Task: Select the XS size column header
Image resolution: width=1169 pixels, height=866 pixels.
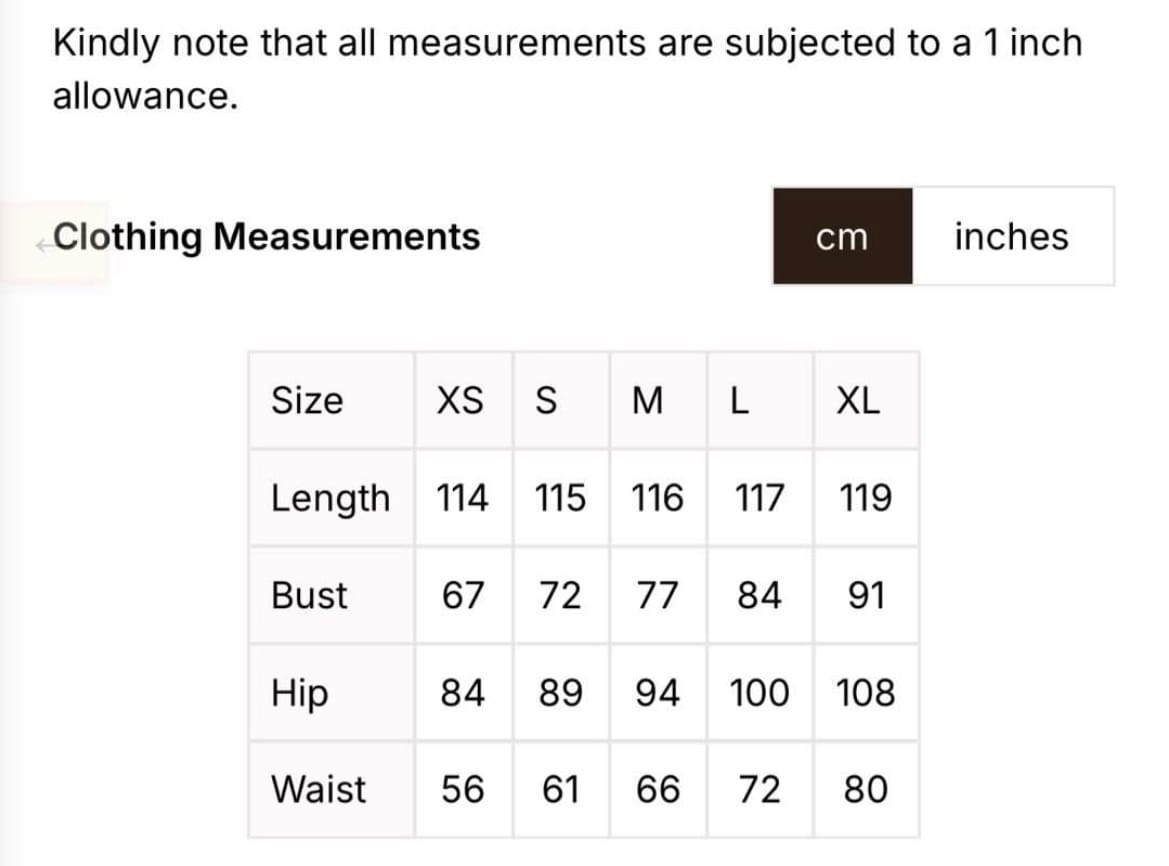Action: click(460, 401)
